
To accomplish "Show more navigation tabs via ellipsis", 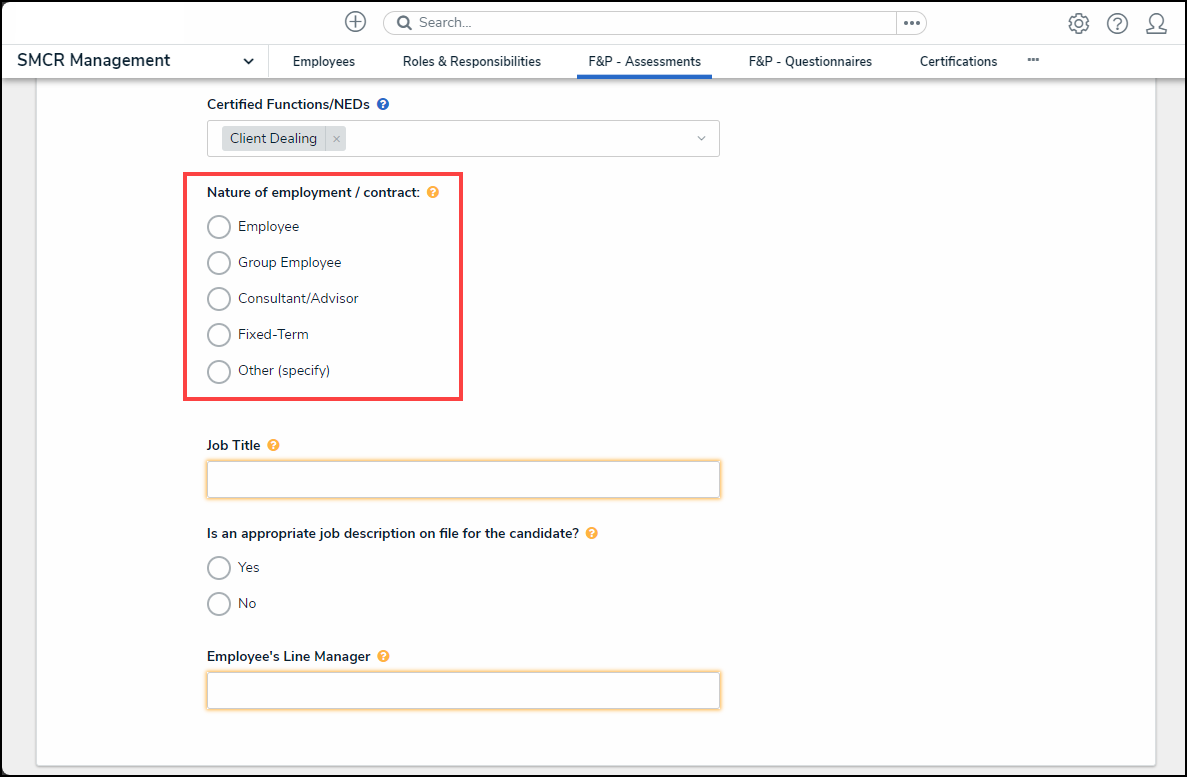I will point(1033,60).
